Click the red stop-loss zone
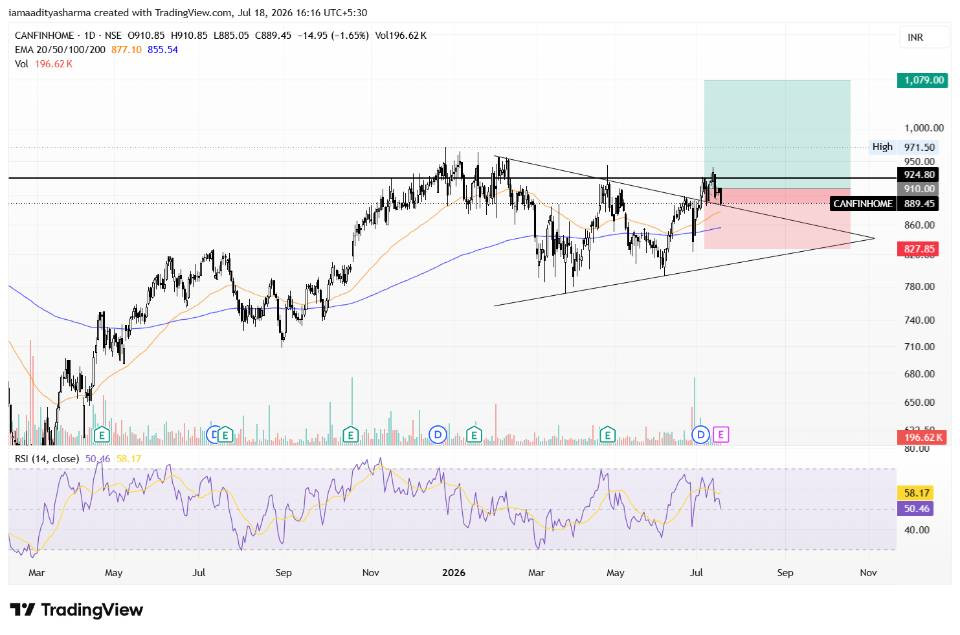 pos(777,219)
